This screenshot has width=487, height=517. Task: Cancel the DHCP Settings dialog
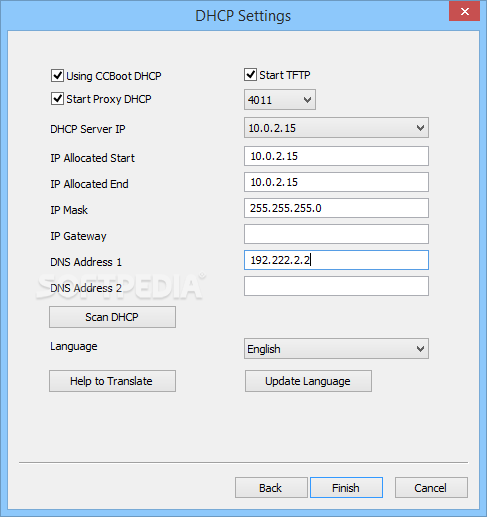431,488
